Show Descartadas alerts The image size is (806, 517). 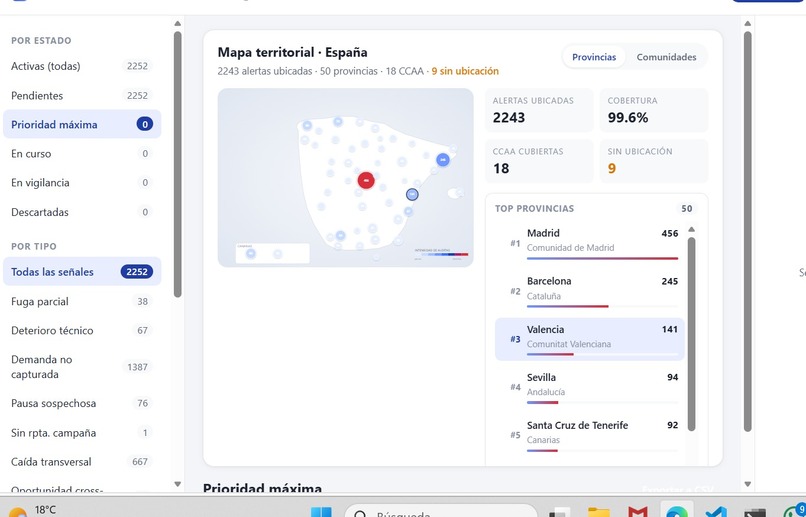[x=82, y=212]
